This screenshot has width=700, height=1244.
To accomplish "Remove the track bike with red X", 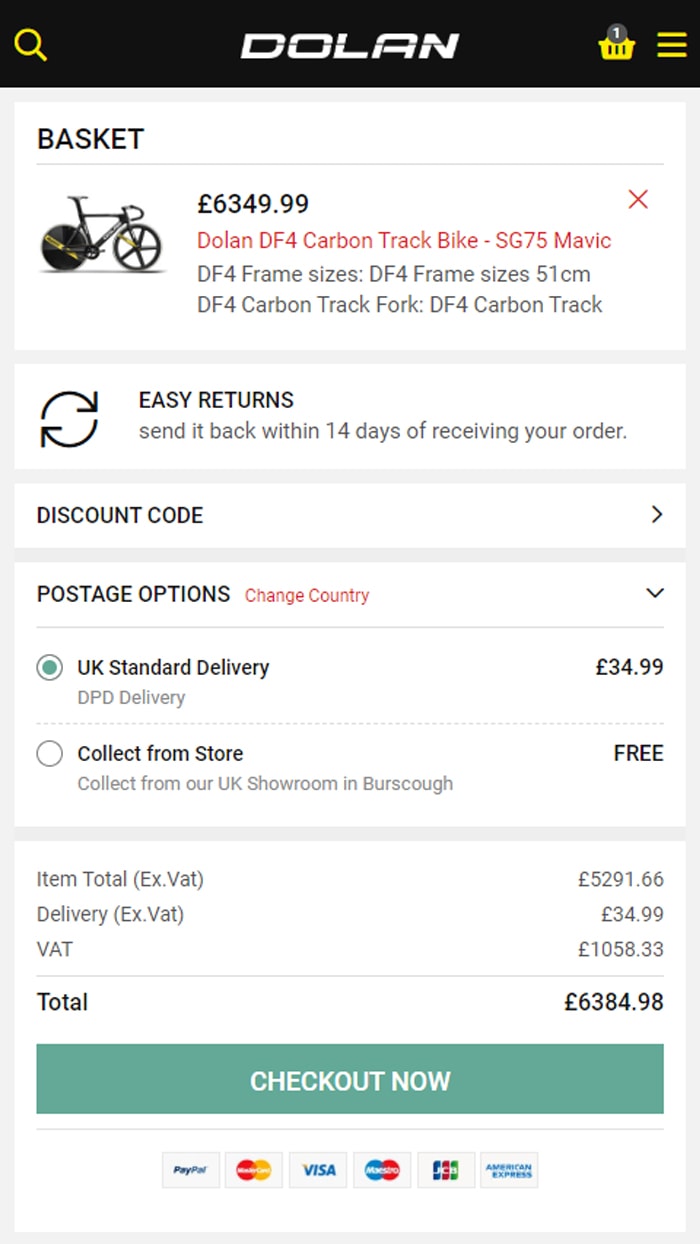I will coord(638,199).
